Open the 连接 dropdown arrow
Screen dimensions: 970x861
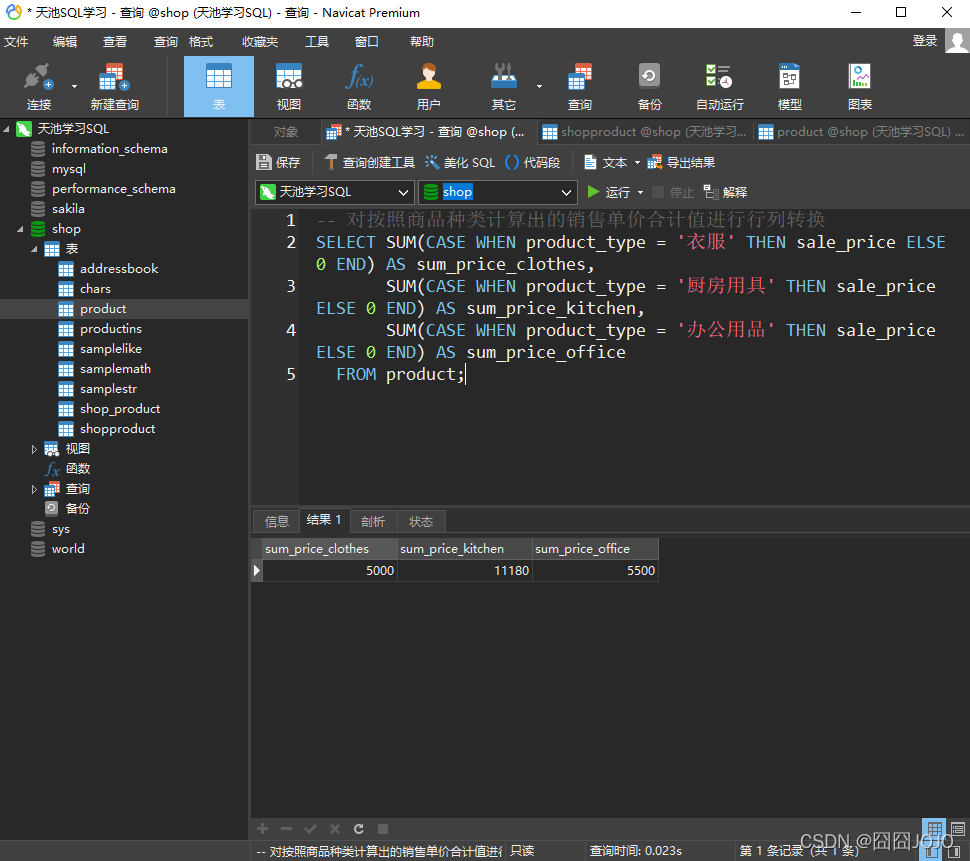(x=74, y=87)
